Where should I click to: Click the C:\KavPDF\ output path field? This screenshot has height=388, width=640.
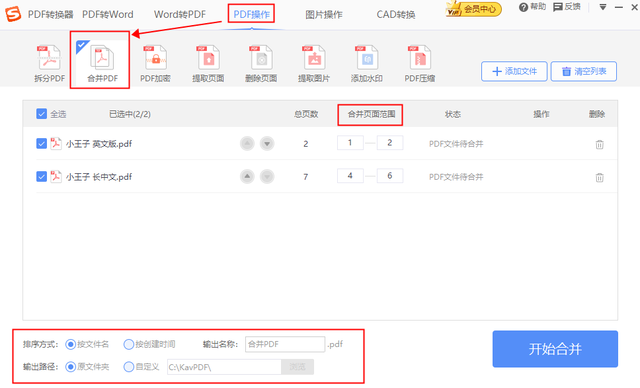[224, 367]
